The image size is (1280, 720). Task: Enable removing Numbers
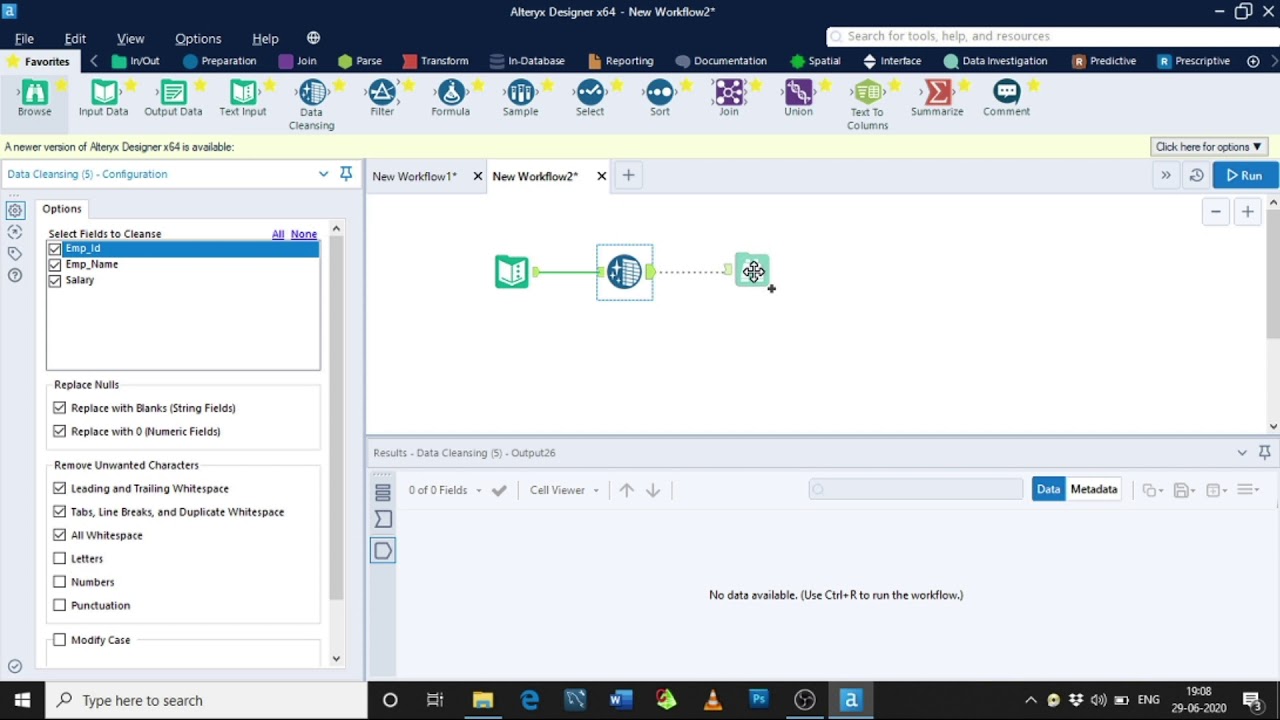pos(60,582)
